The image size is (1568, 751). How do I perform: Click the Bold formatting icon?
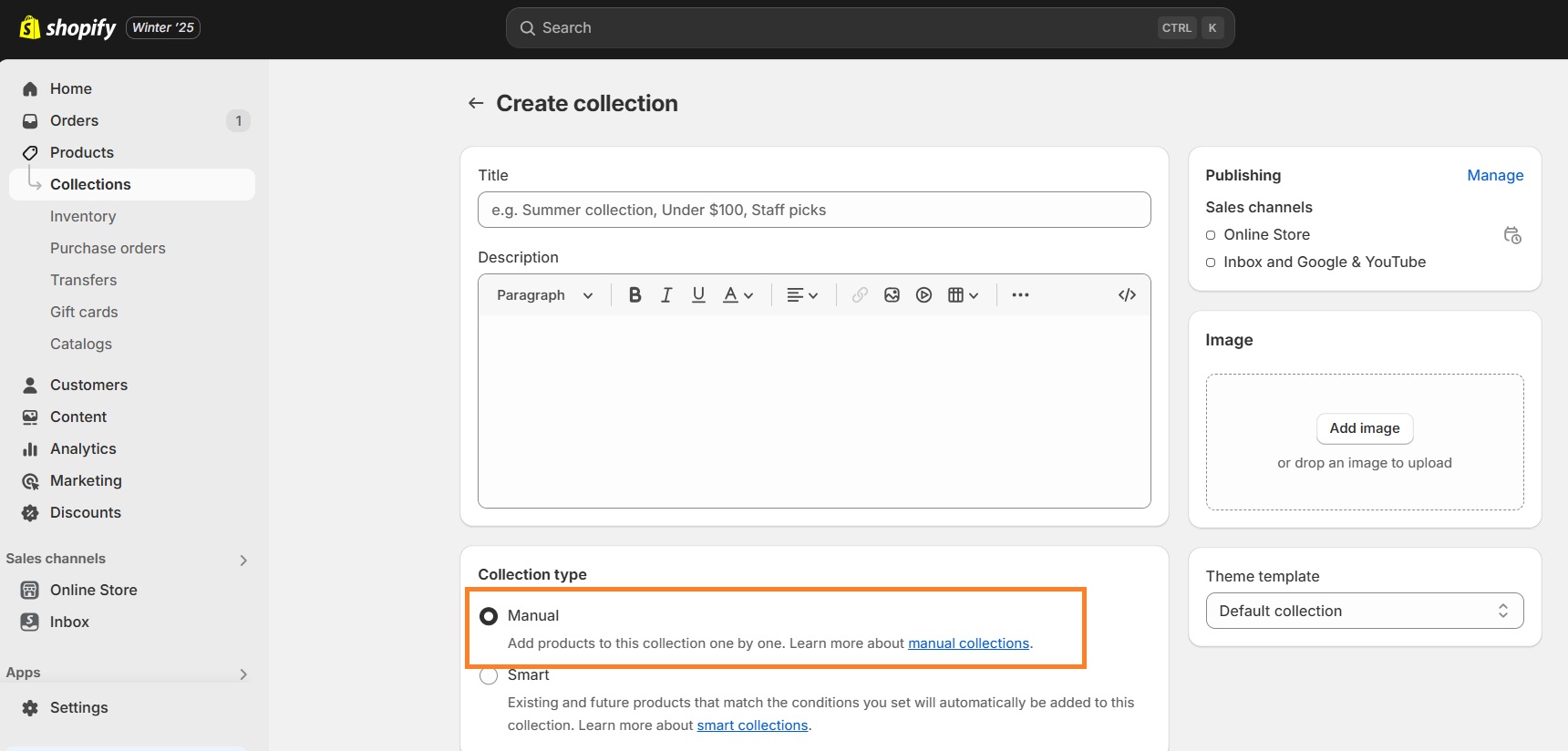pyautogui.click(x=634, y=295)
